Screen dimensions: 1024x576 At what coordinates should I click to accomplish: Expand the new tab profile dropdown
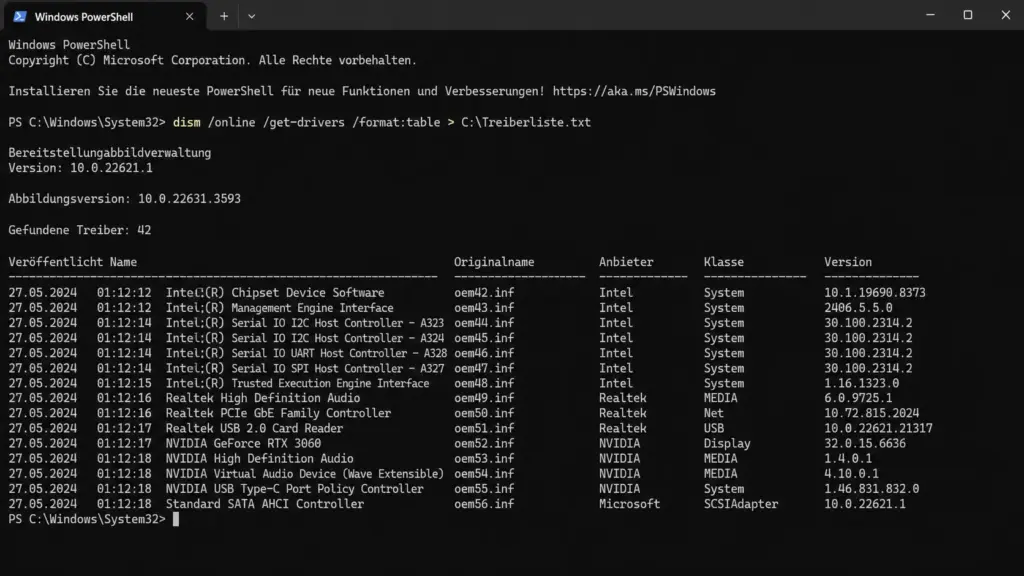coord(251,16)
